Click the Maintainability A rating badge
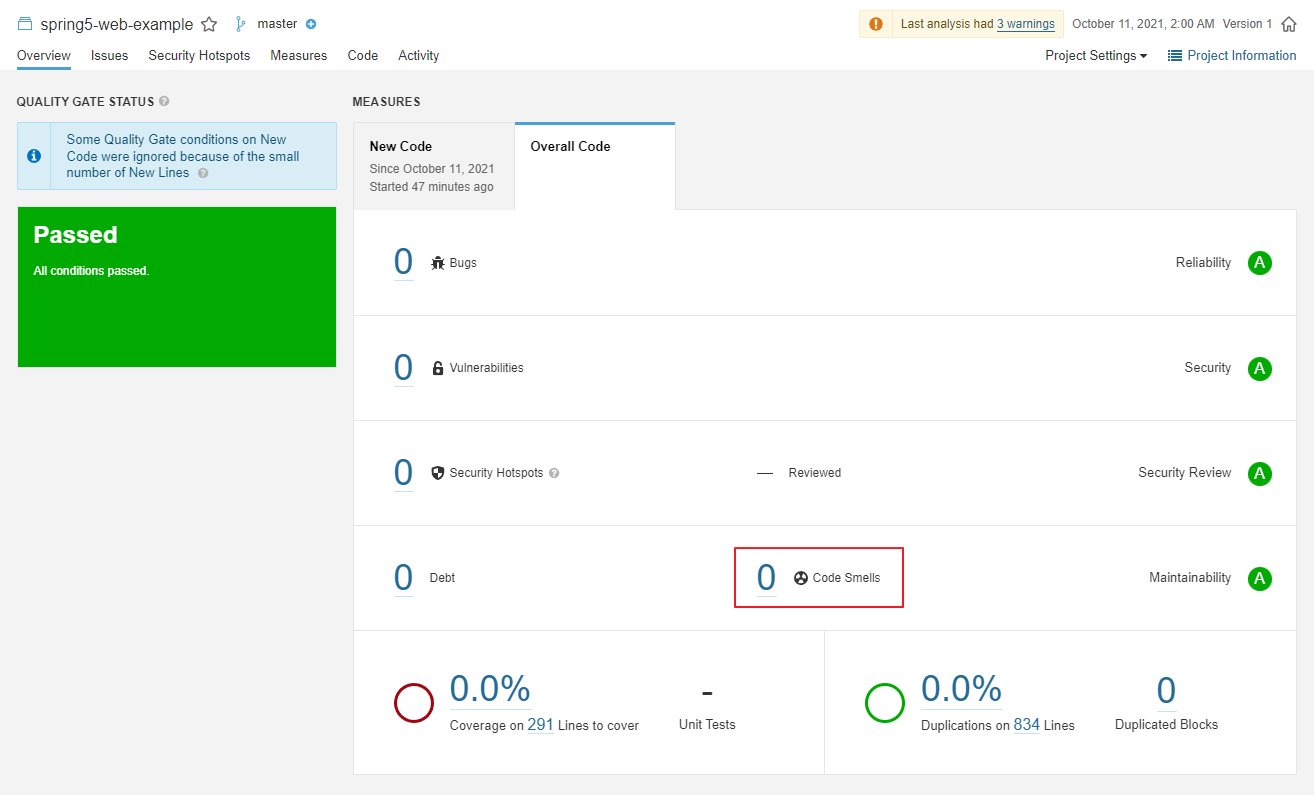 (x=1259, y=578)
